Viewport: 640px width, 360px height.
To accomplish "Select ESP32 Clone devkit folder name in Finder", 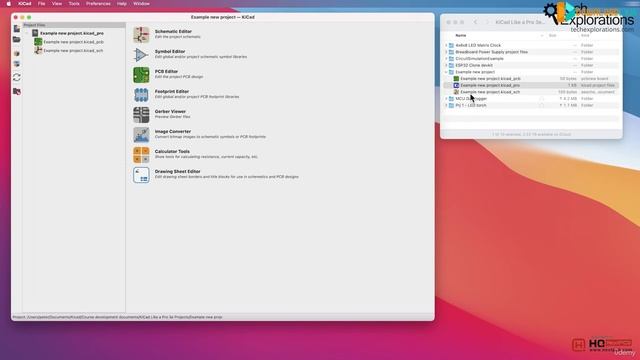I will pyautogui.click(x=474, y=65).
